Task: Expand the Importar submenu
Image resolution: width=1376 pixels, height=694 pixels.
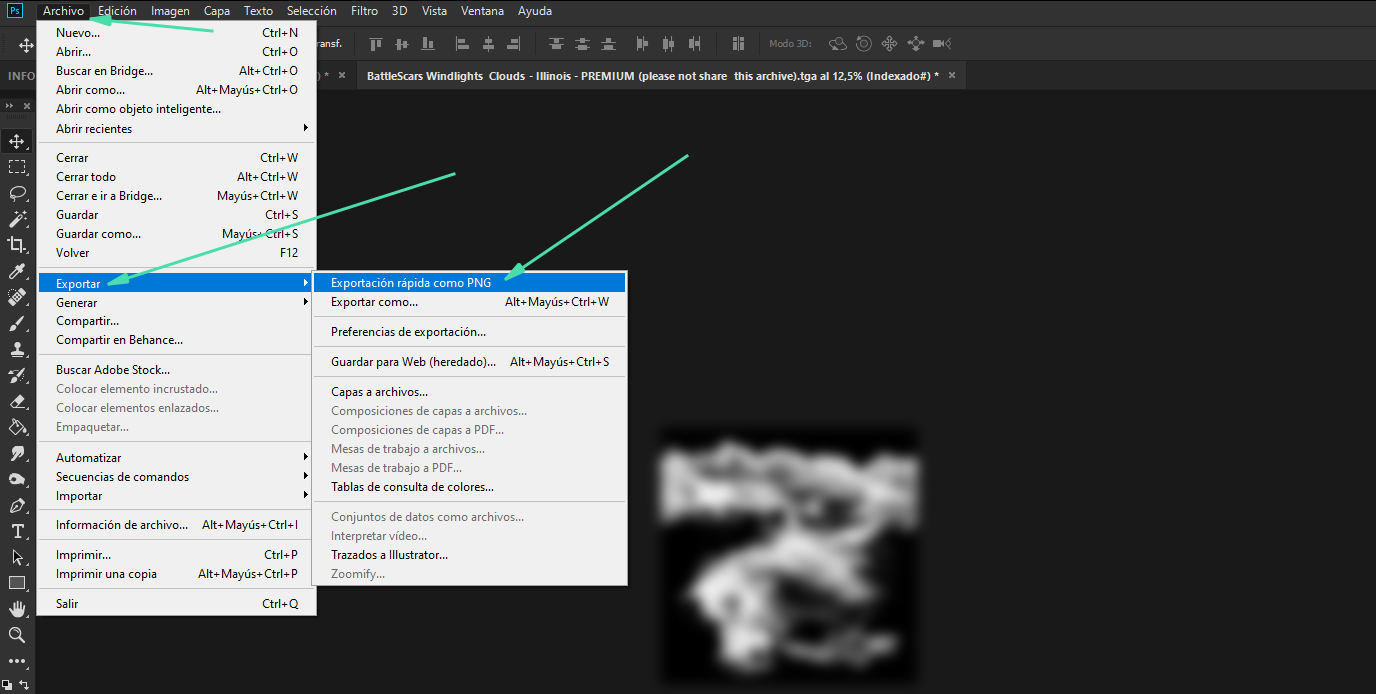Action: [177, 496]
